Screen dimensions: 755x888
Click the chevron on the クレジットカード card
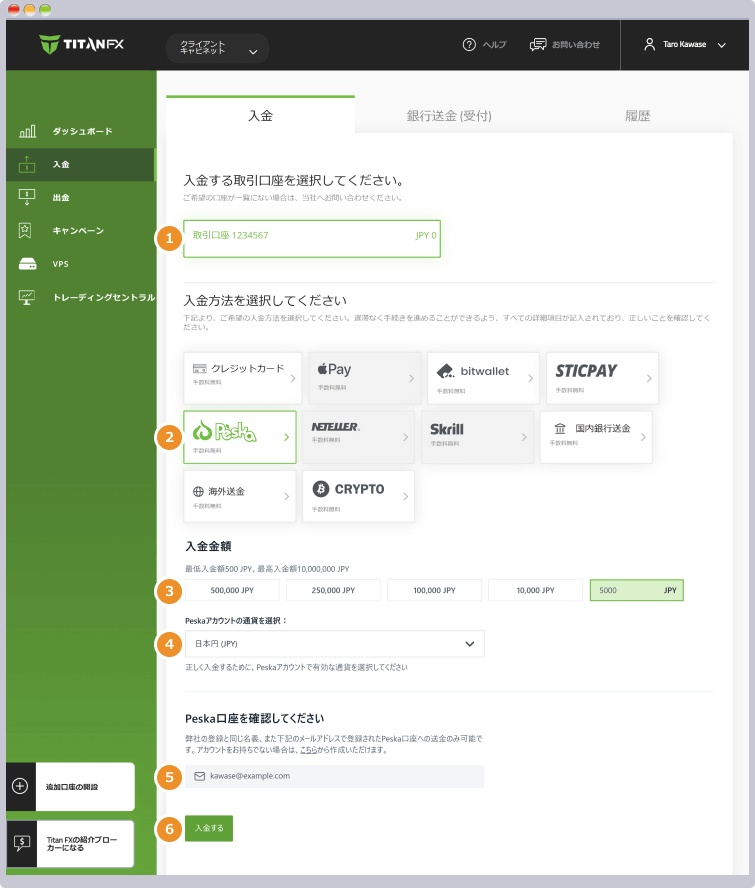click(x=293, y=378)
